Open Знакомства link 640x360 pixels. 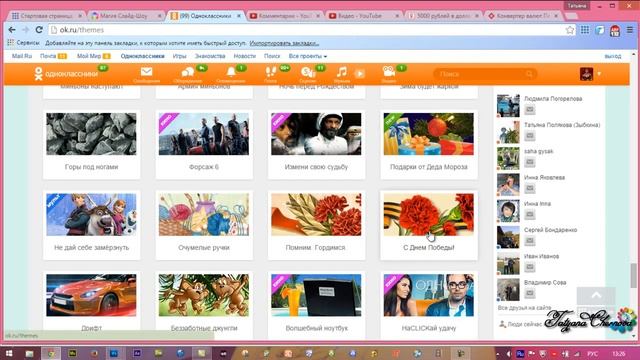(210, 56)
